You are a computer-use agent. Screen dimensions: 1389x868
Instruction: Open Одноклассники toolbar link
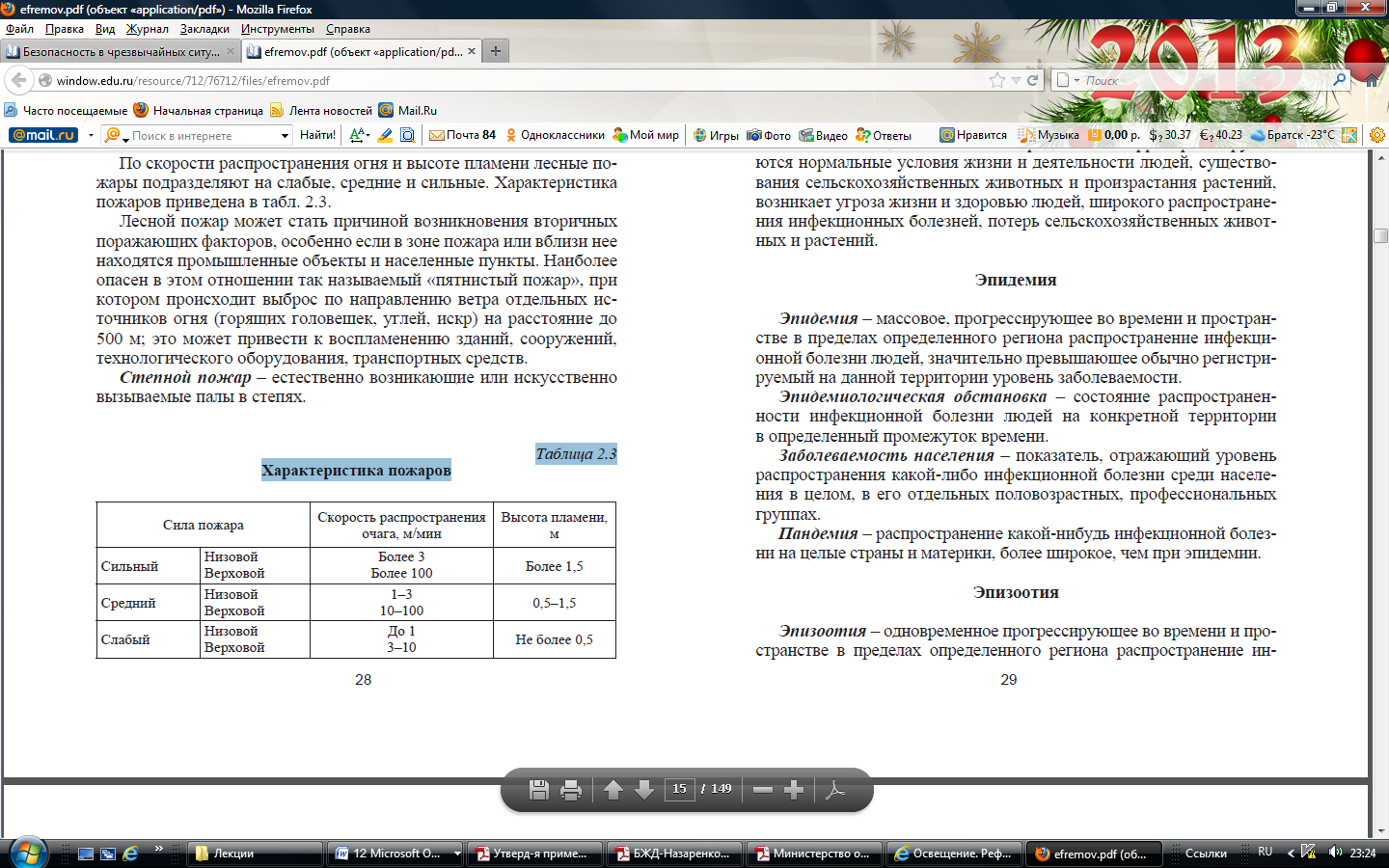tap(555, 135)
